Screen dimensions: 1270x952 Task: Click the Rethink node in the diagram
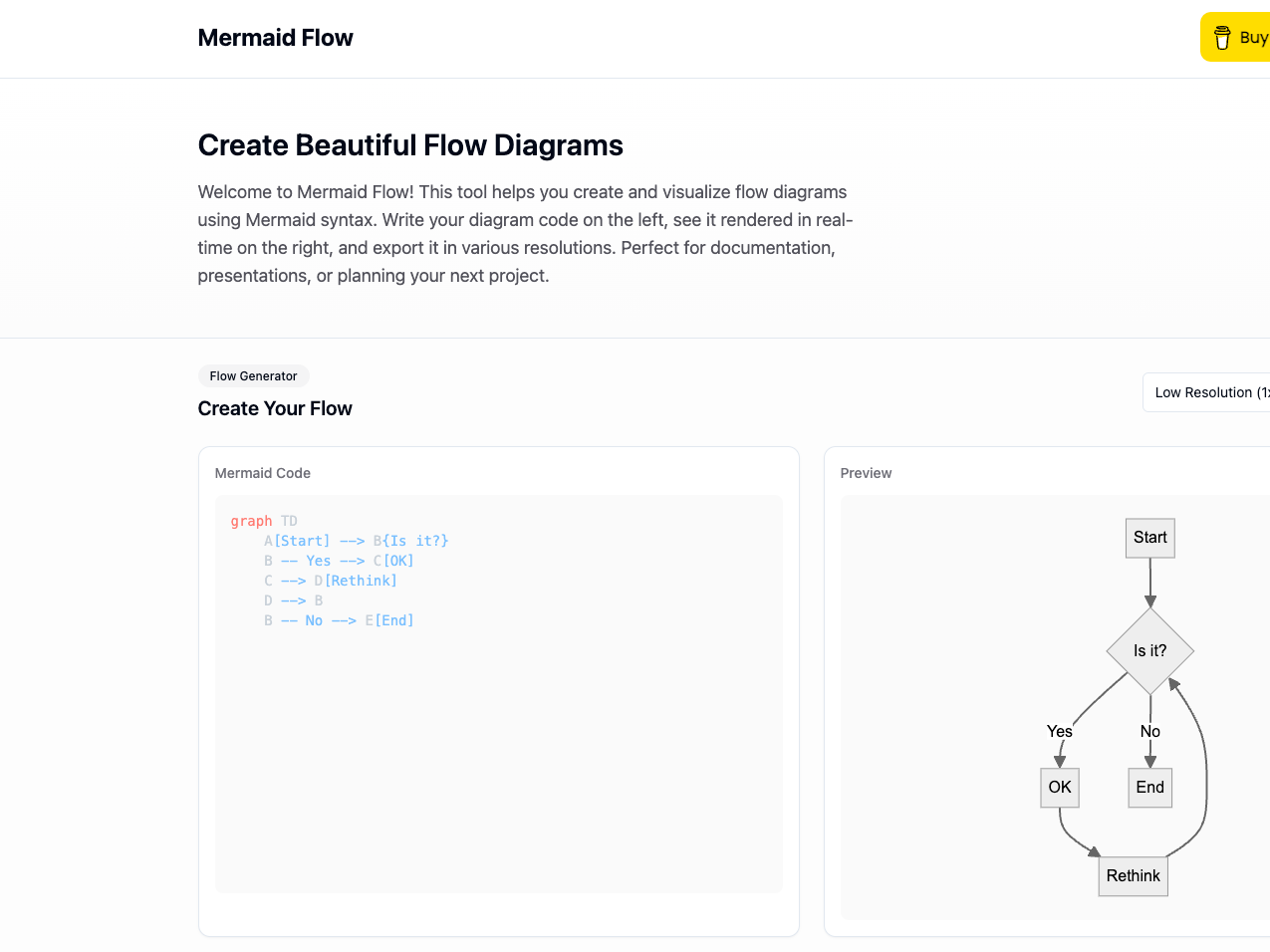tap(1133, 875)
